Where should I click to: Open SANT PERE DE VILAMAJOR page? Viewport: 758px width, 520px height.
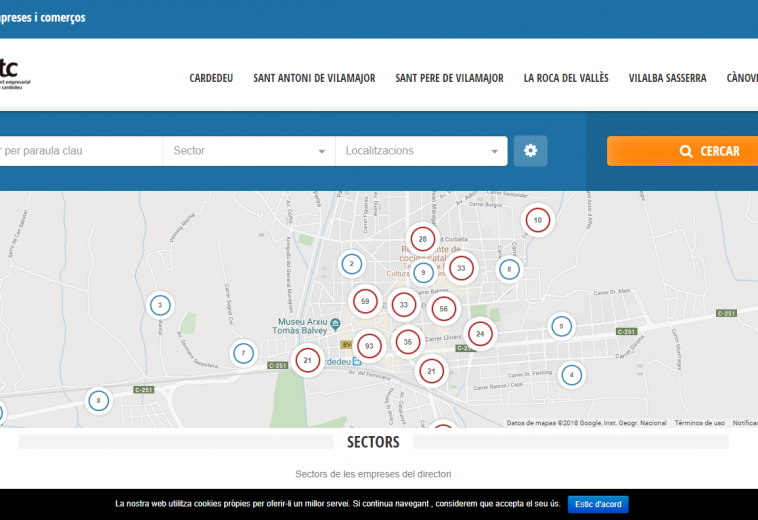[449, 78]
